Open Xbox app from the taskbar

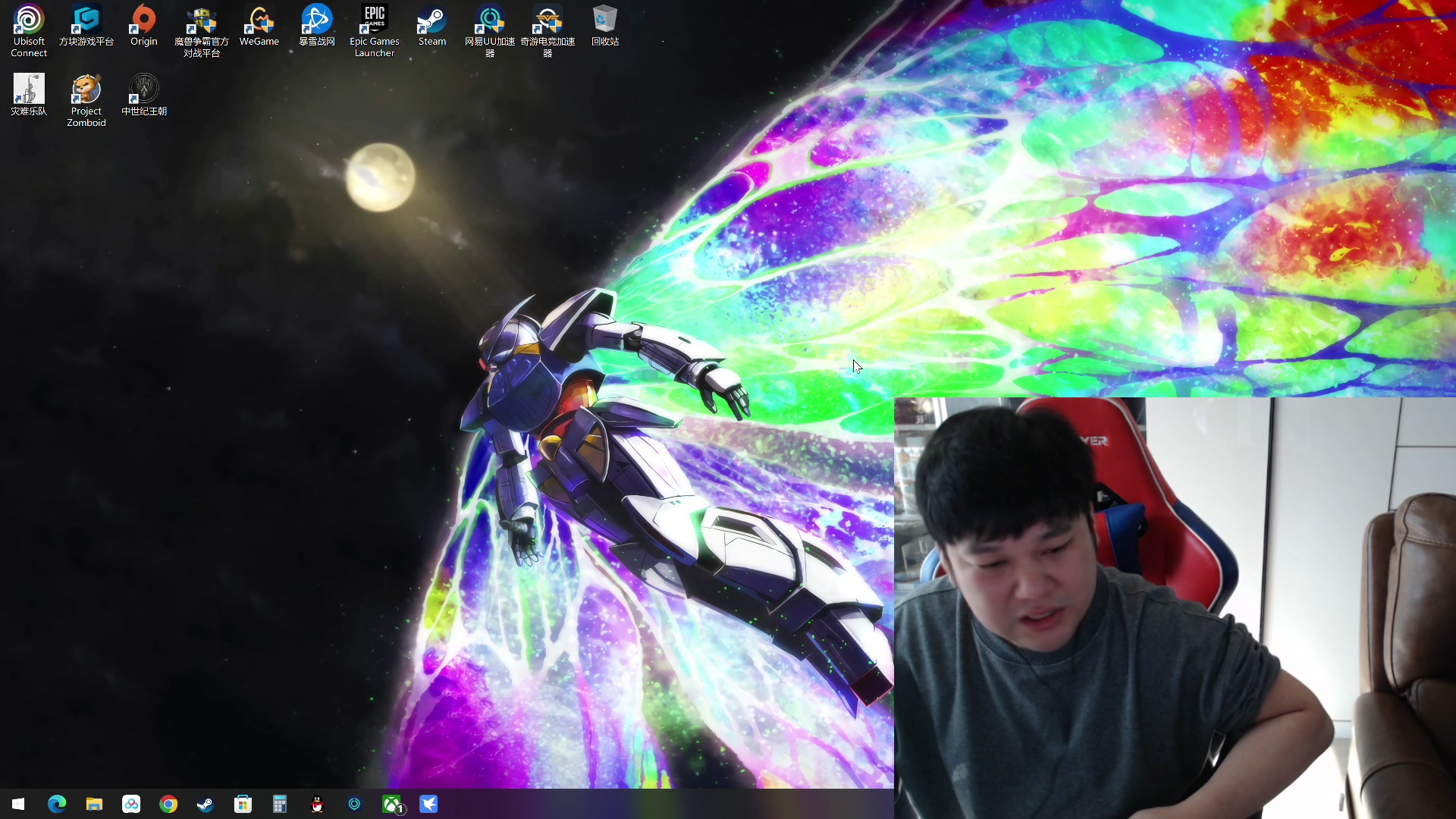[x=392, y=804]
